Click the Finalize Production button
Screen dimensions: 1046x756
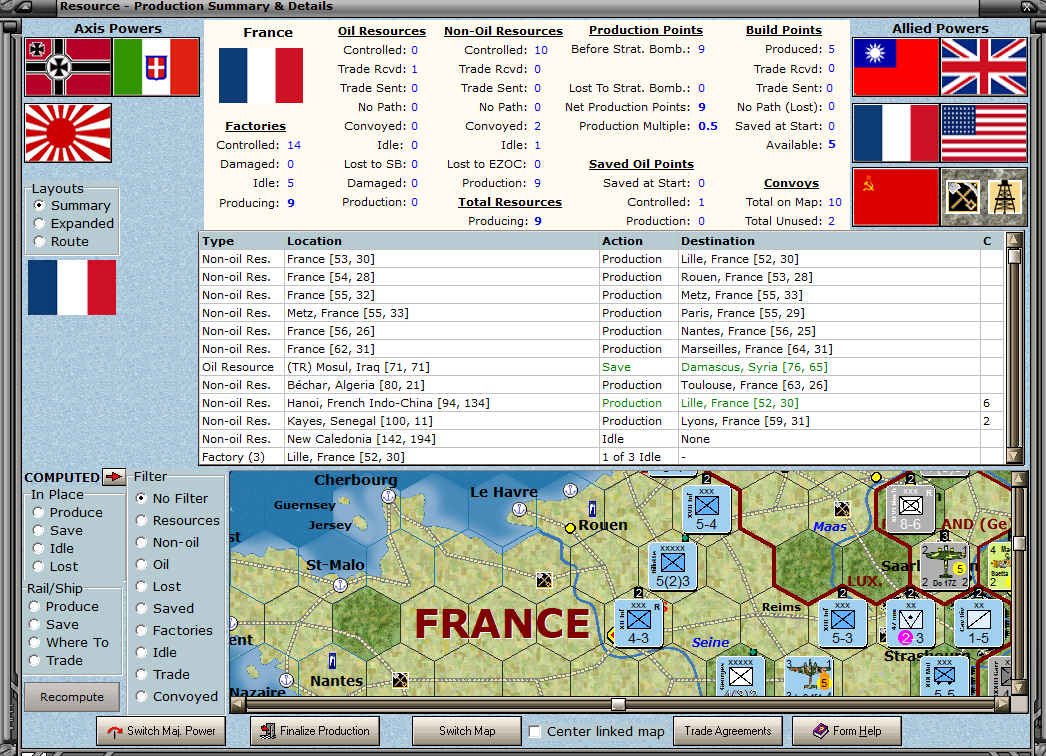pos(315,731)
